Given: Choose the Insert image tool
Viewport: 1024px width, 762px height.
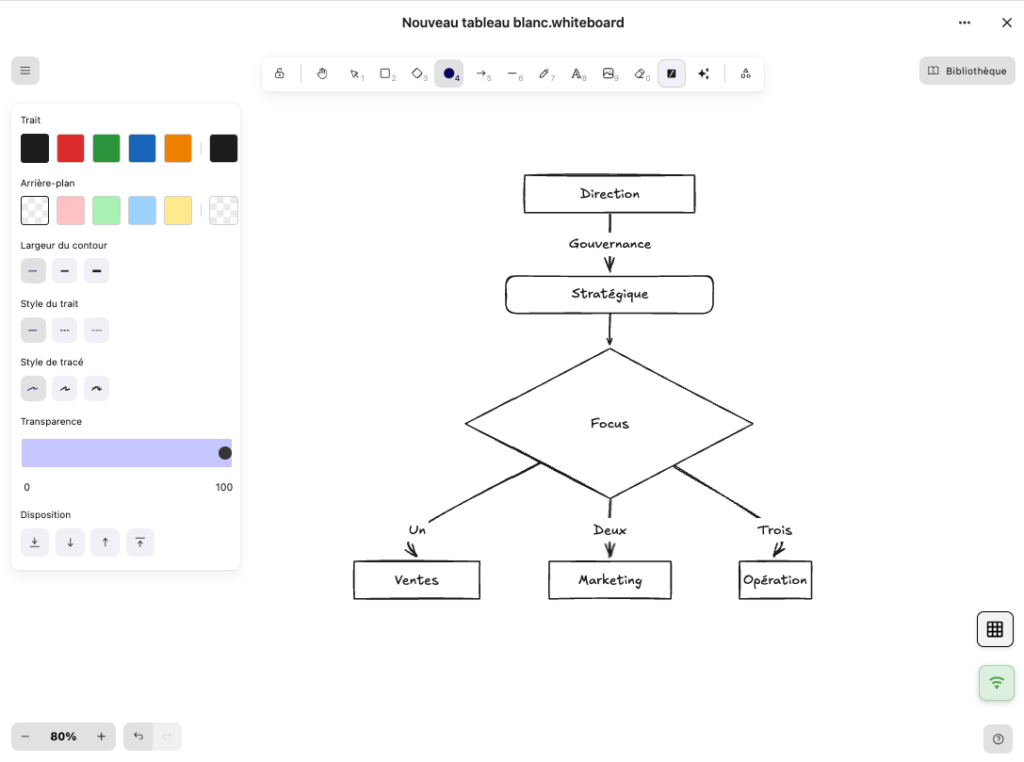Looking at the screenshot, I should (x=608, y=74).
